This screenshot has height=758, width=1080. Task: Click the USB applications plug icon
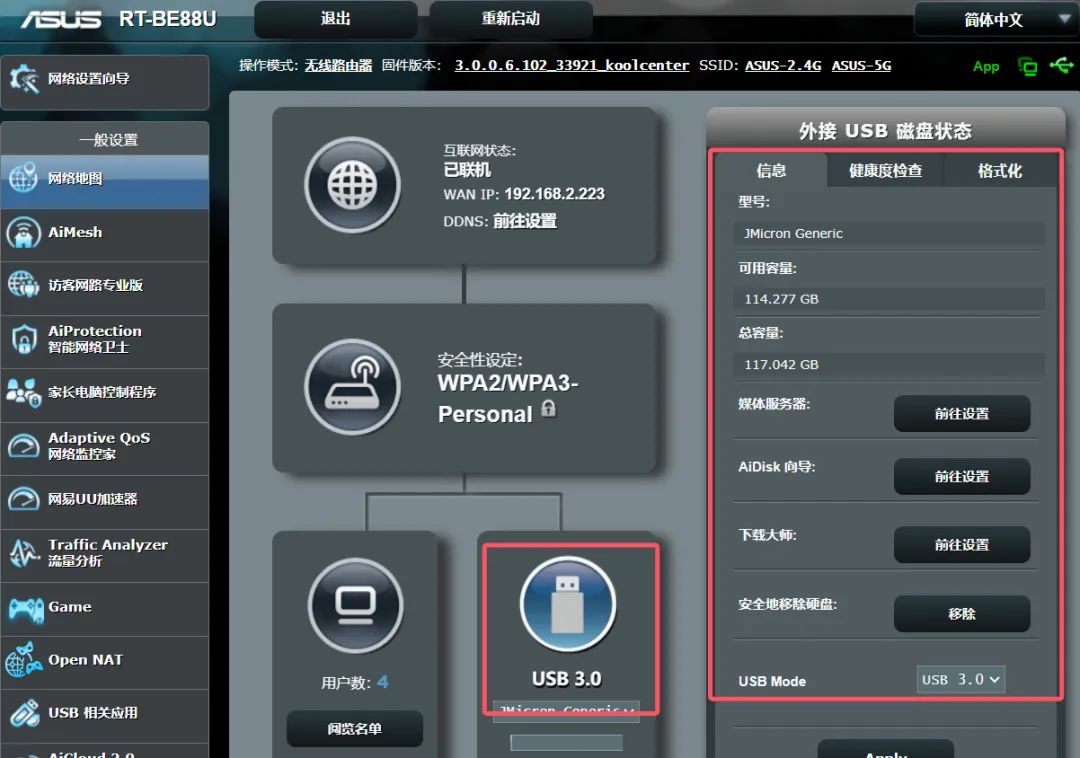coord(25,713)
